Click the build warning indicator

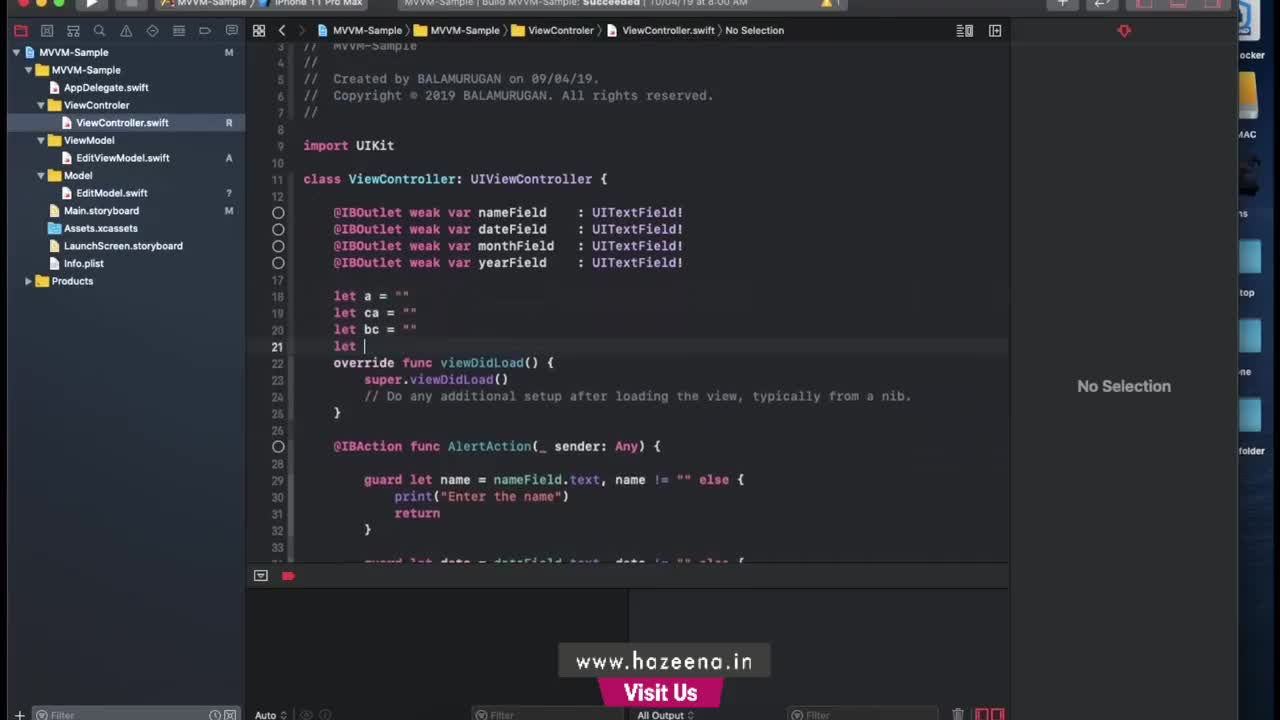pos(827,3)
